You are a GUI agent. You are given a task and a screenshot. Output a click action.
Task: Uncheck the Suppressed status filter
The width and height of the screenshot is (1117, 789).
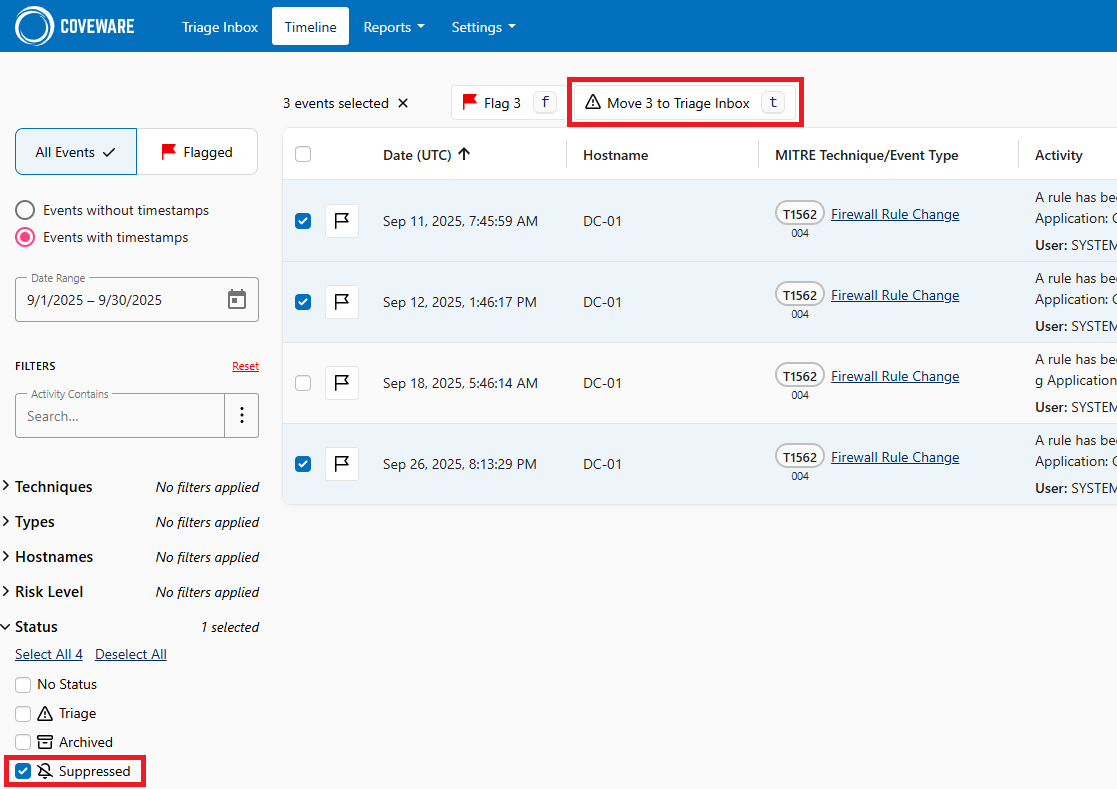23,771
